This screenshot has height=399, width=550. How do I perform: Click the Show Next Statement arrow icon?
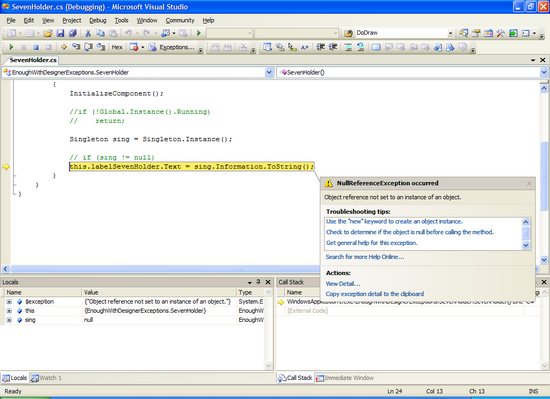click(64, 47)
